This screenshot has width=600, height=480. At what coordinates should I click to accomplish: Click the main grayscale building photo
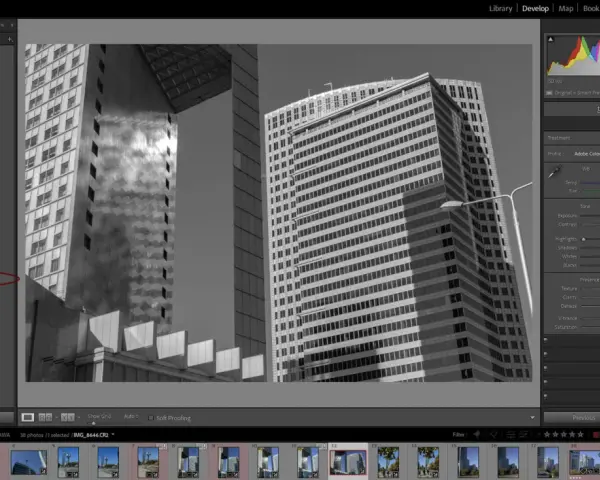click(x=279, y=213)
